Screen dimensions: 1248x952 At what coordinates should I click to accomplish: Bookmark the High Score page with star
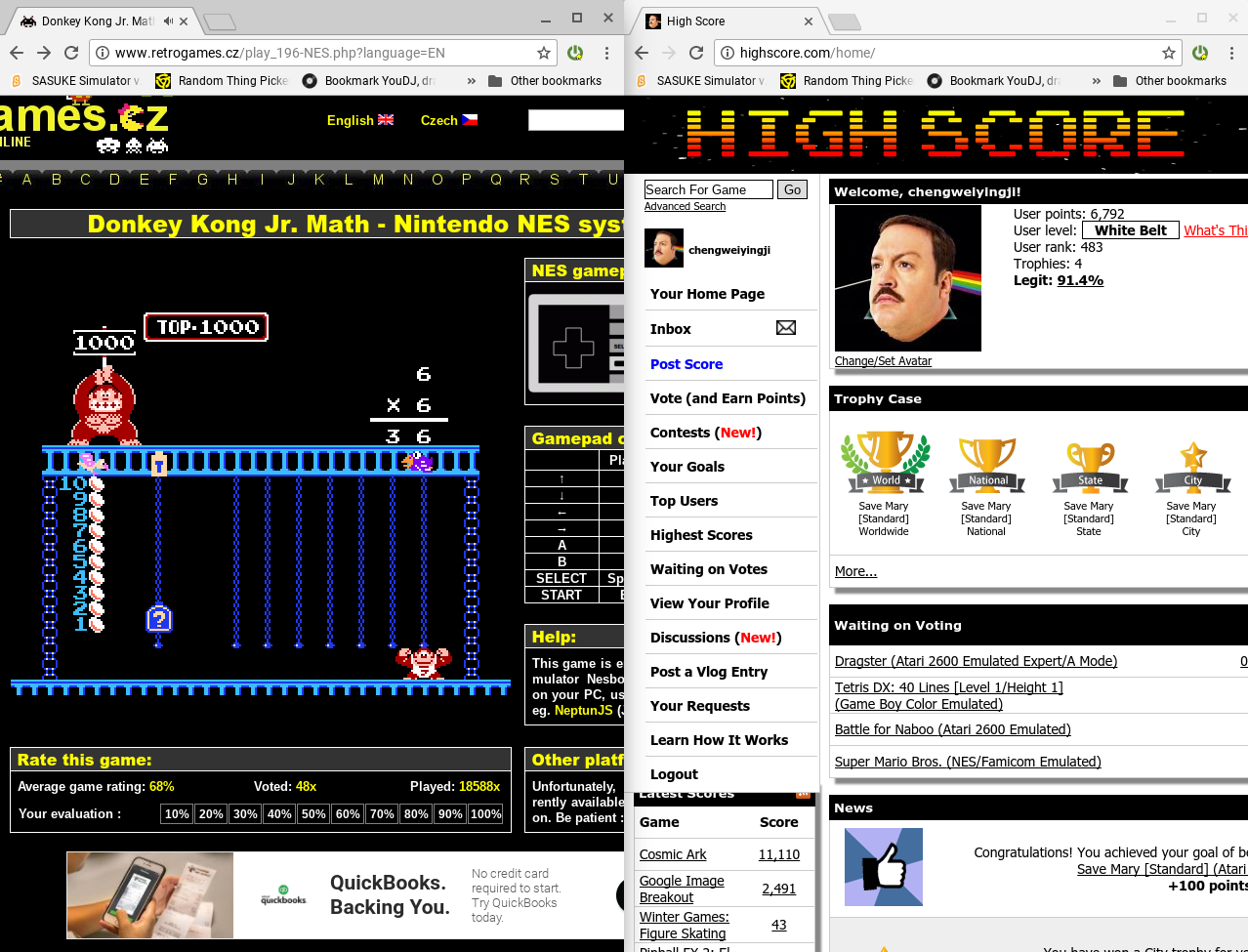[1168, 53]
